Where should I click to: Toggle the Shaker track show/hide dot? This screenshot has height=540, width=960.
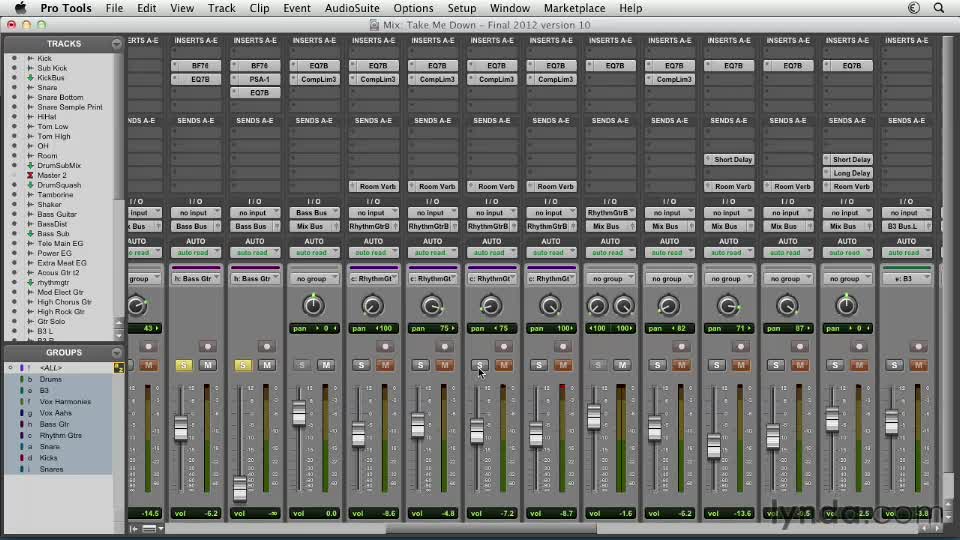pos(14,204)
